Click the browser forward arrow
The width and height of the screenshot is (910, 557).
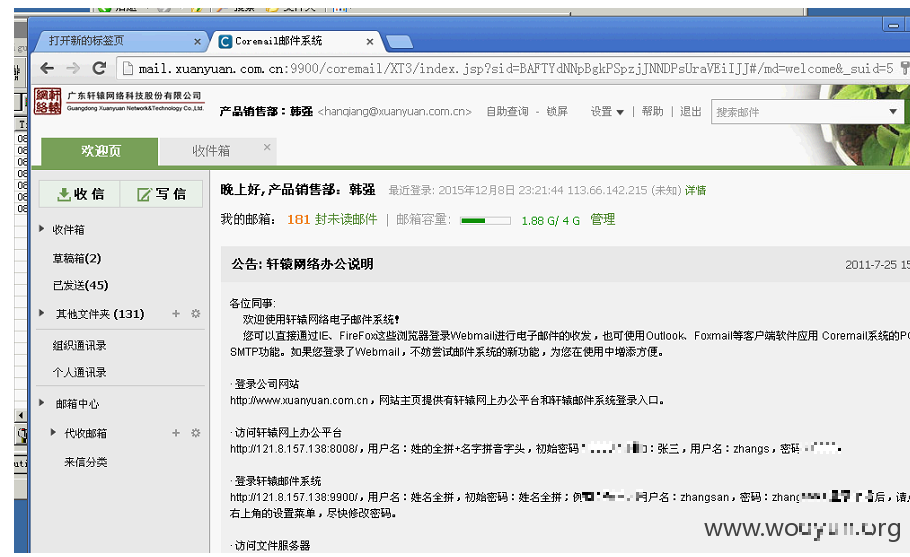[73, 68]
